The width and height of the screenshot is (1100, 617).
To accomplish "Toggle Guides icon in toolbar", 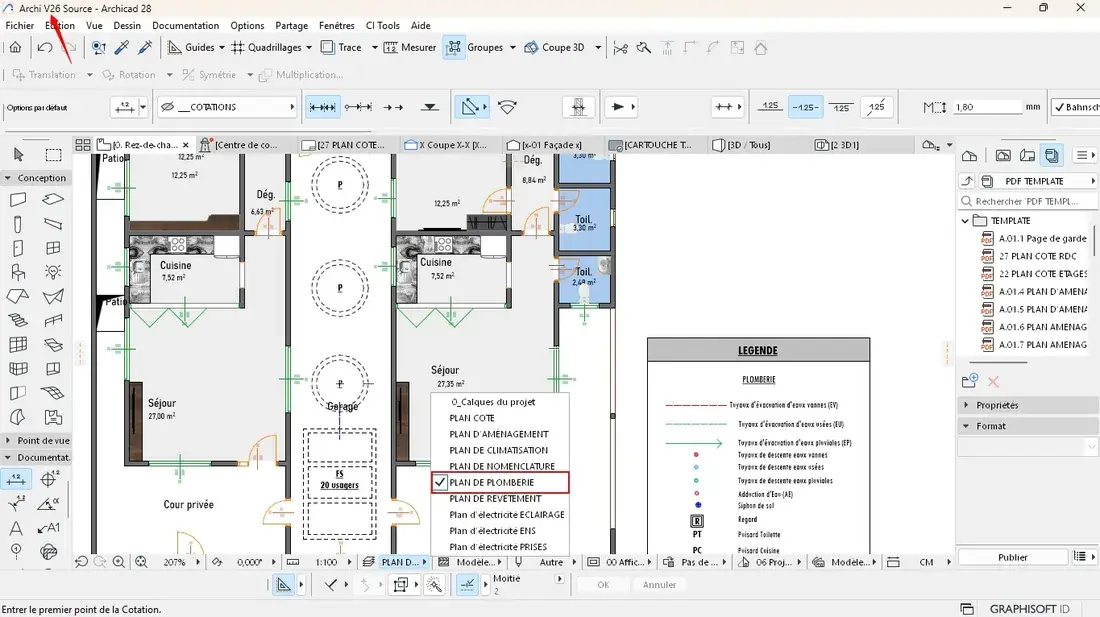I will point(174,48).
